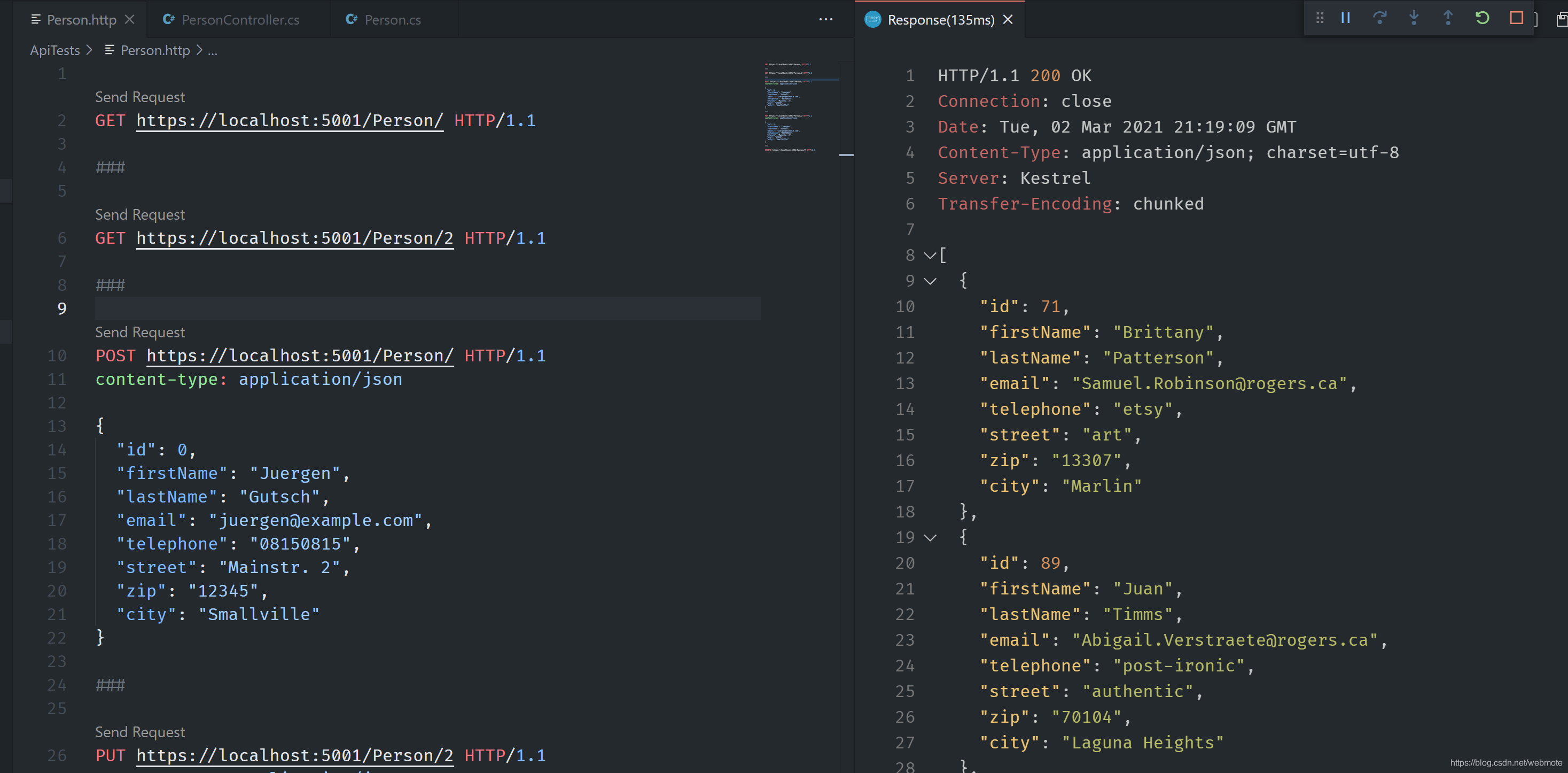Image resolution: width=1568 pixels, height=773 pixels.
Task: Open the PUT https://localhost:5001/Person/2 URL
Action: [x=294, y=755]
